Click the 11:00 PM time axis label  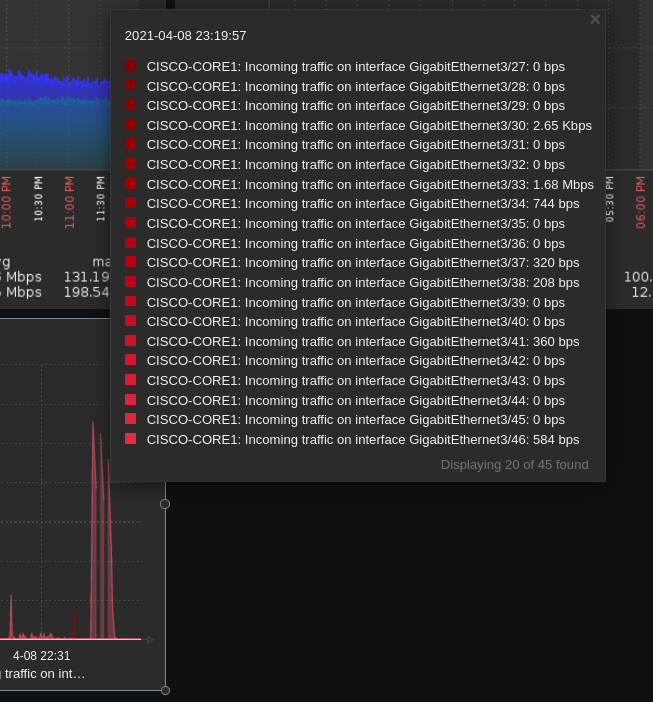[x=70, y=202]
